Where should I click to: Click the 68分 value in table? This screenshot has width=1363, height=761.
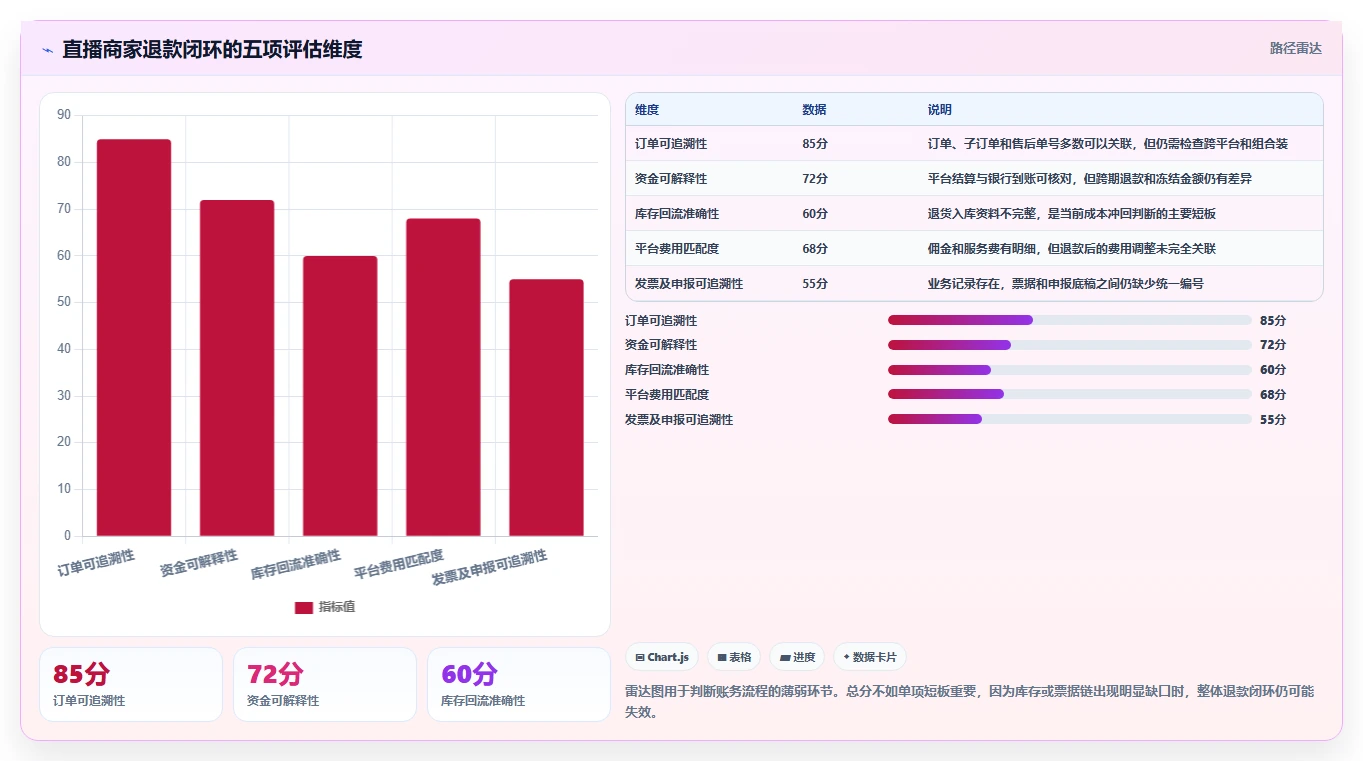[x=815, y=249]
